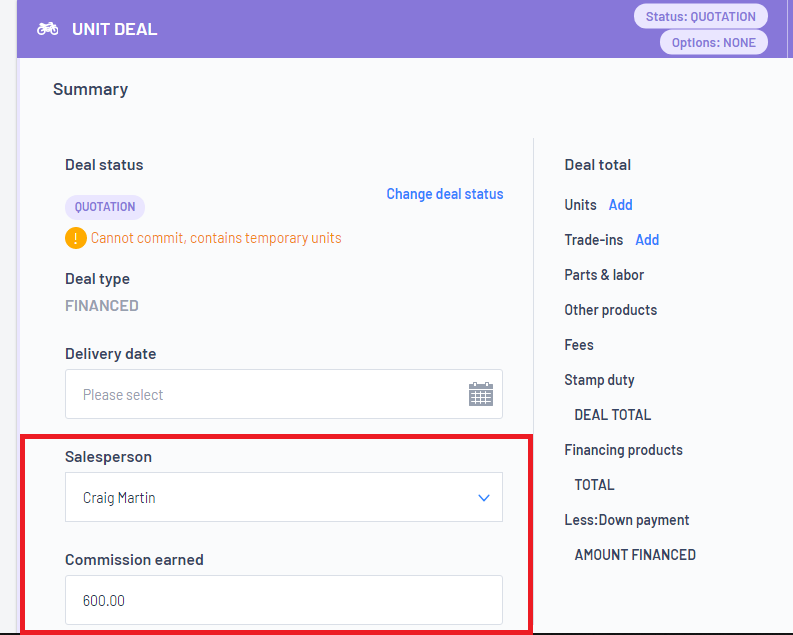Viewport: 793px width, 635px height.
Task: Expand the Salesperson dropdown chevron
Action: click(x=484, y=498)
